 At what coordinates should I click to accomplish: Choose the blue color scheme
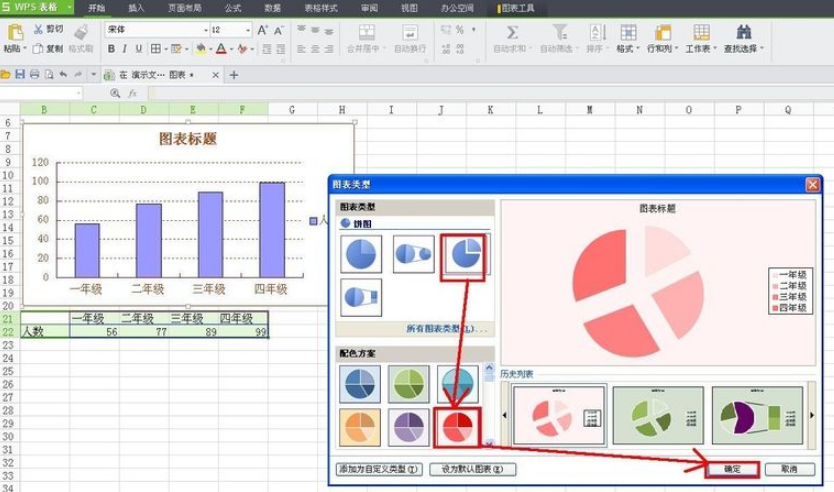tap(360, 383)
